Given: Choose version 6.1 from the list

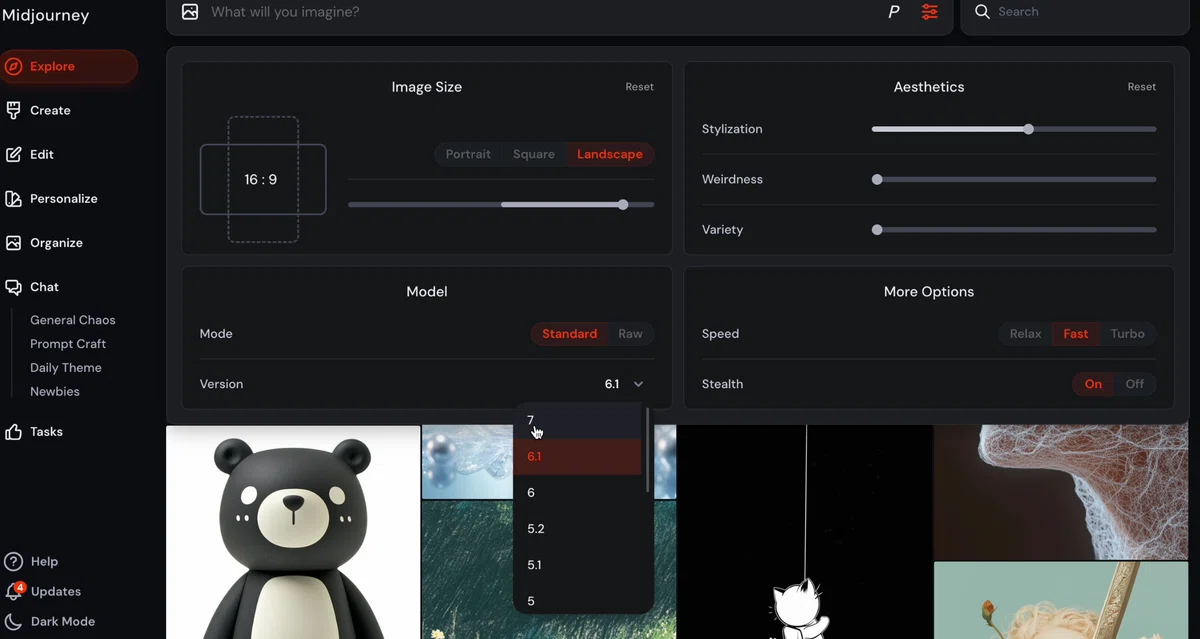Looking at the screenshot, I should click(x=578, y=456).
